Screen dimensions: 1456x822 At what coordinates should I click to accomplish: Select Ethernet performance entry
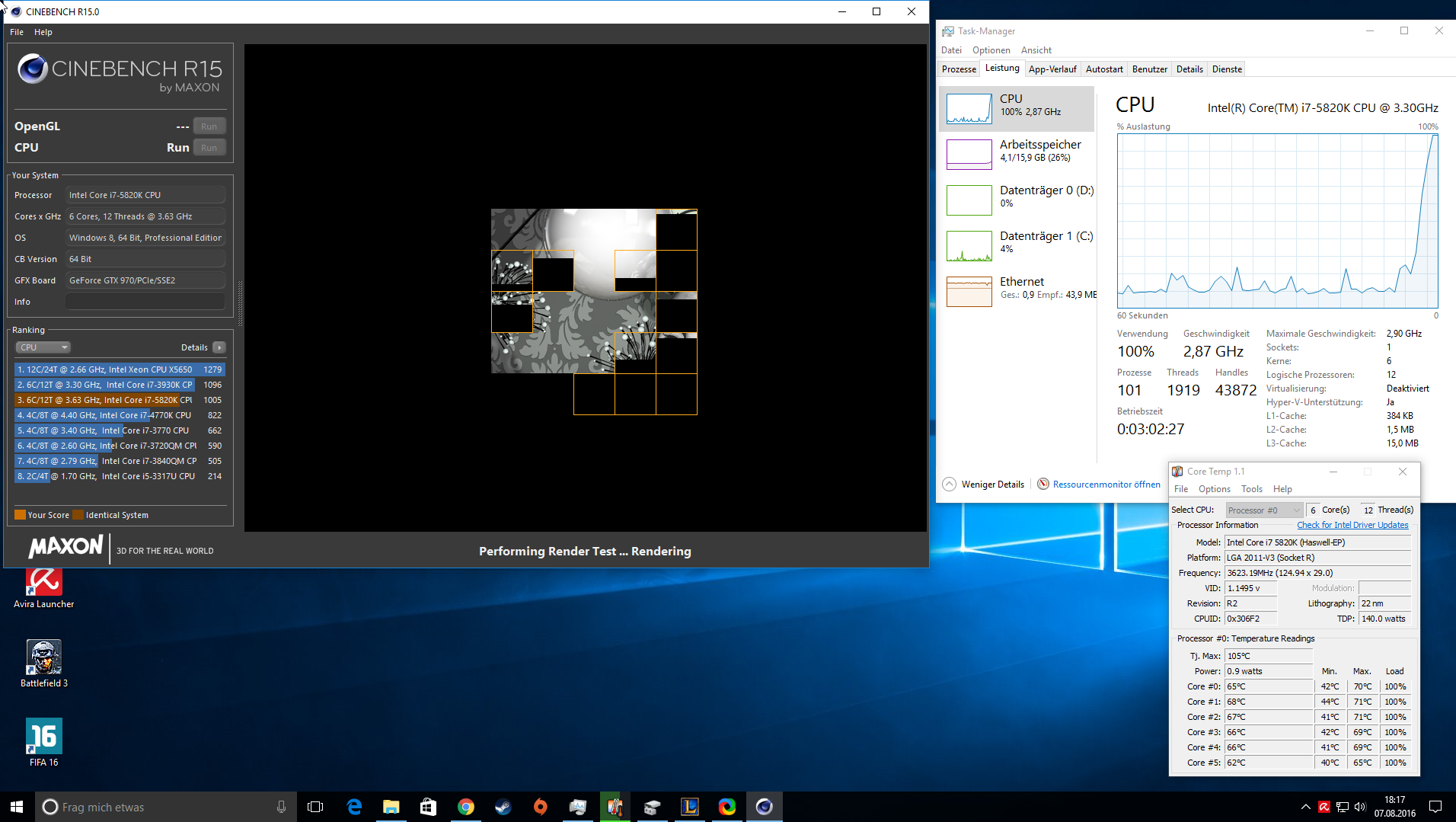(x=1017, y=291)
